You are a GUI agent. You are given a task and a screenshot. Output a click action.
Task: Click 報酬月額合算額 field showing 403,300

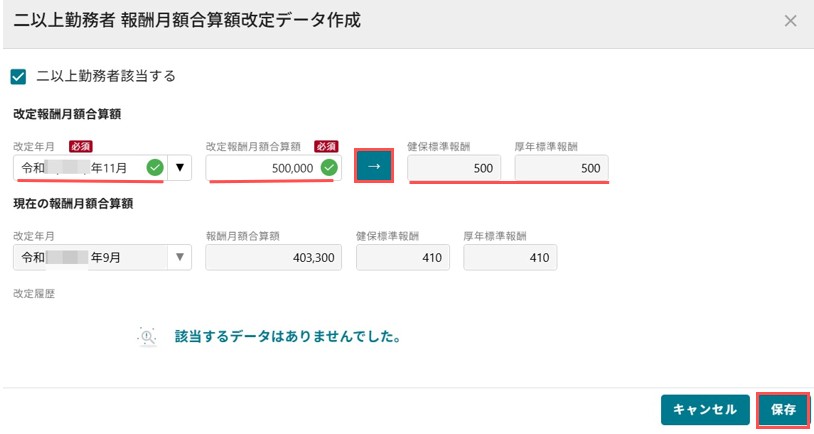(x=274, y=257)
